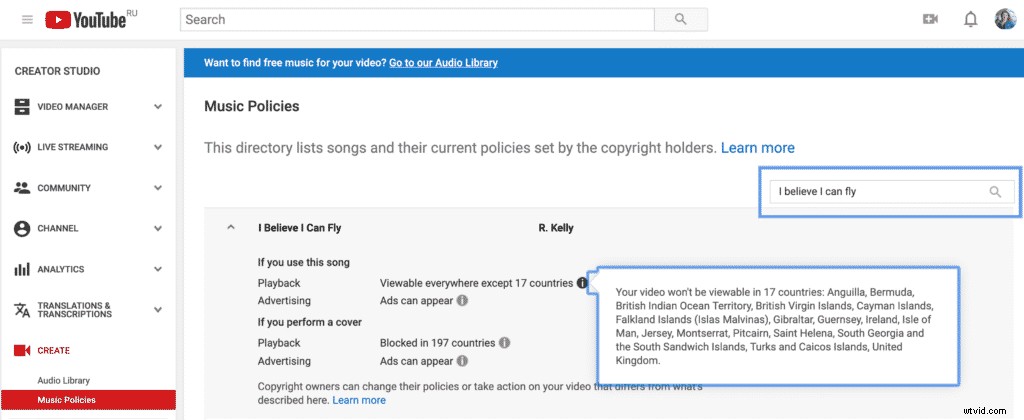Expand the Analytics chevron
The image size is (1024, 420).
pyautogui.click(x=157, y=269)
